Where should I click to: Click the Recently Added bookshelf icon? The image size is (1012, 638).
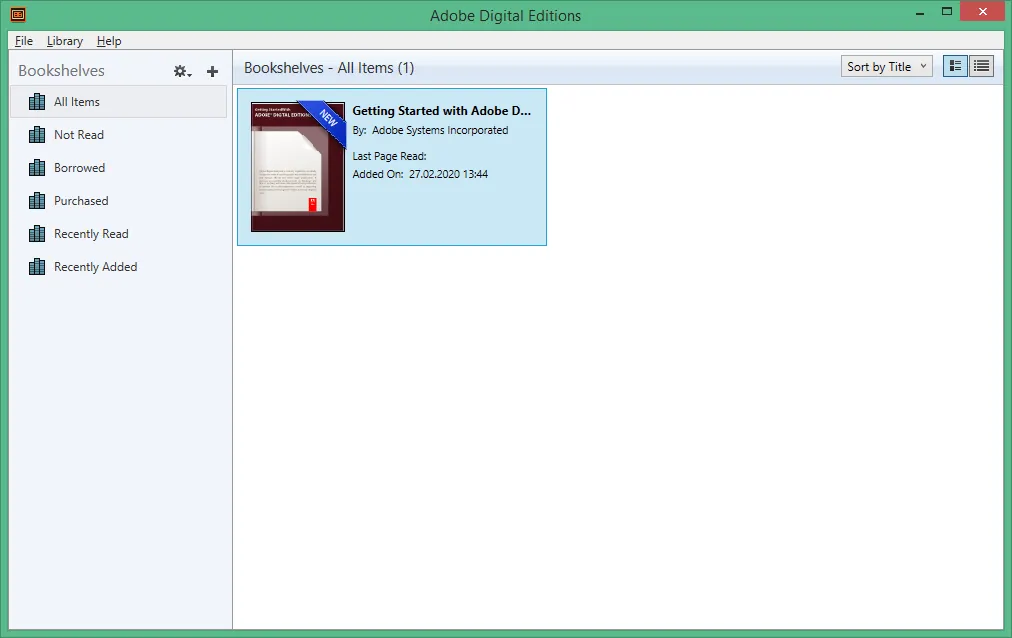click(x=37, y=266)
